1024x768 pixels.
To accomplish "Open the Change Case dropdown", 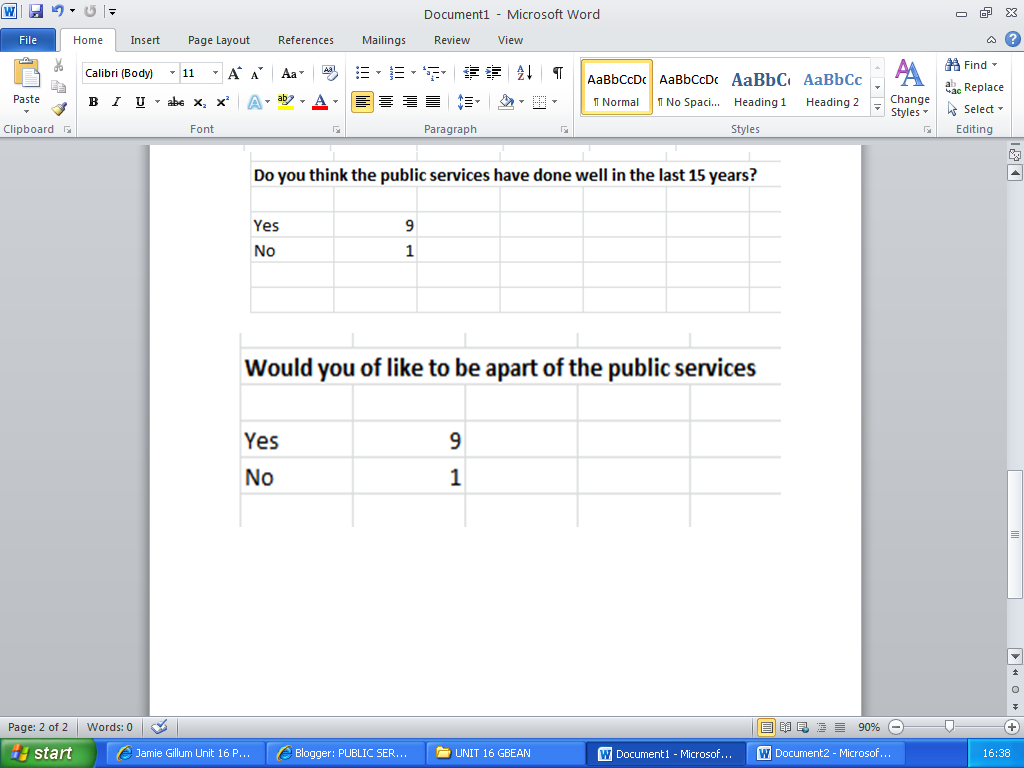I will coord(293,73).
